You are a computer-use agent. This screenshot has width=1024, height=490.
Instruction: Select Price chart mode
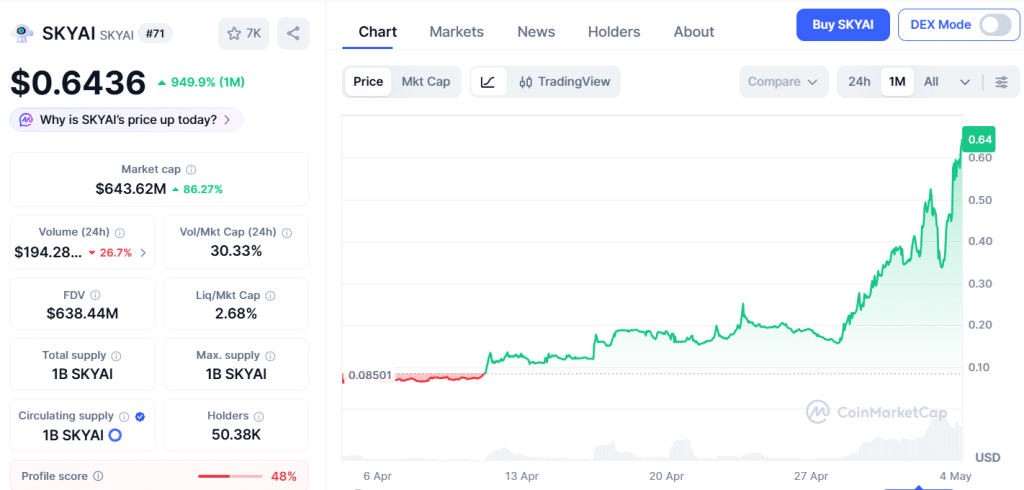[368, 82]
